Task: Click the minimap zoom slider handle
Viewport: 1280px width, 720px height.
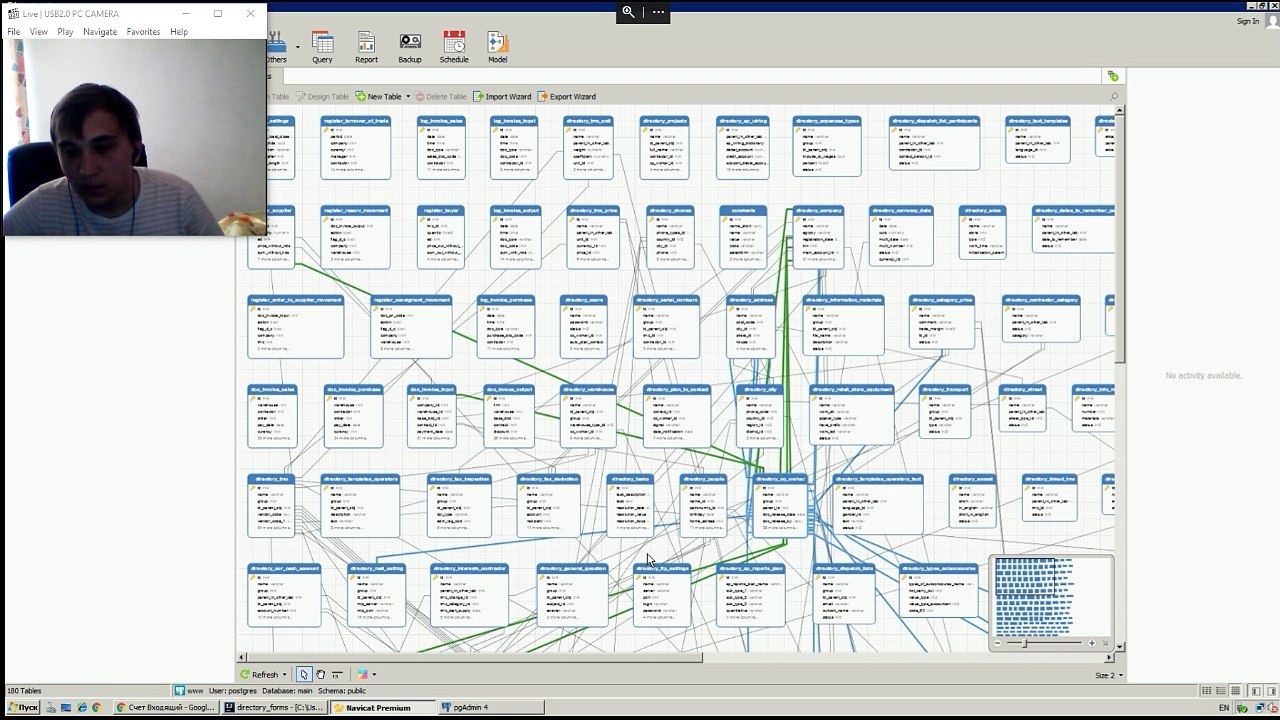Action: [1024, 643]
